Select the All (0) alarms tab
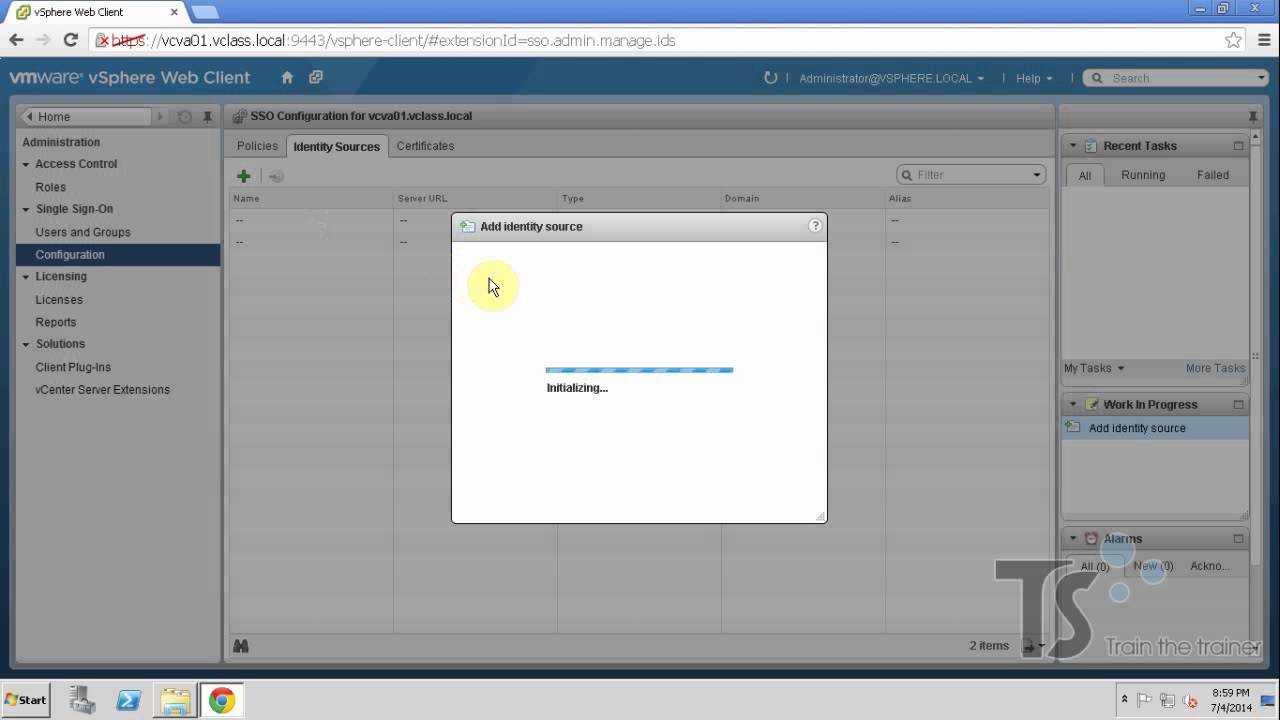This screenshot has height=720, width=1280. [1094, 566]
